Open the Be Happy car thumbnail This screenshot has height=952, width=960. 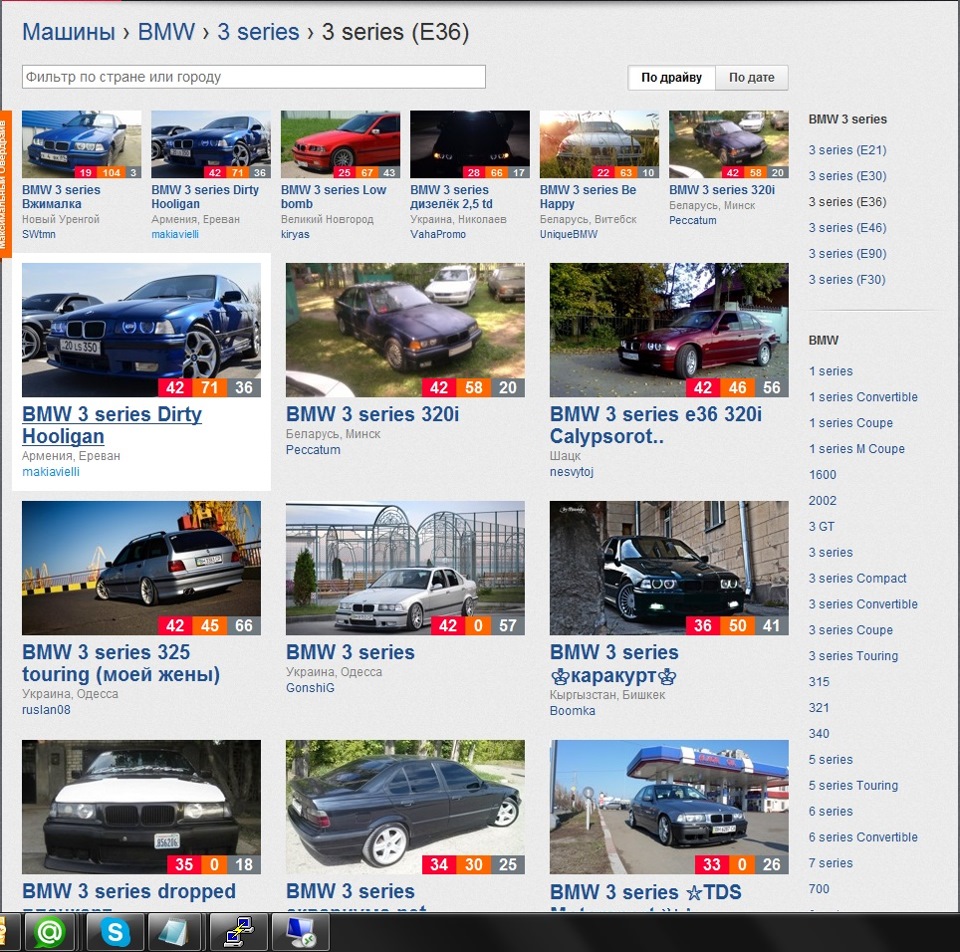599,144
